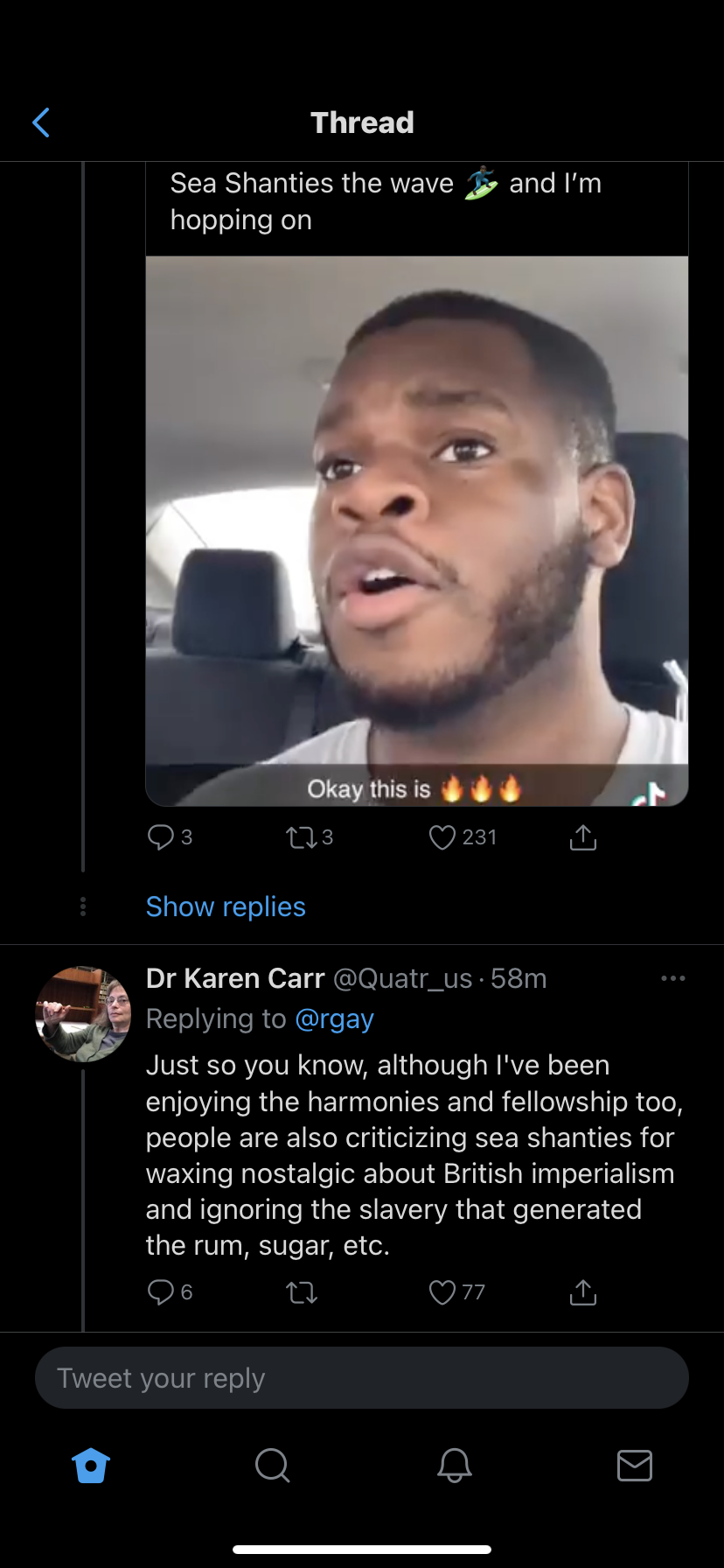Play the sea shanty TikTok video

(x=416, y=530)
